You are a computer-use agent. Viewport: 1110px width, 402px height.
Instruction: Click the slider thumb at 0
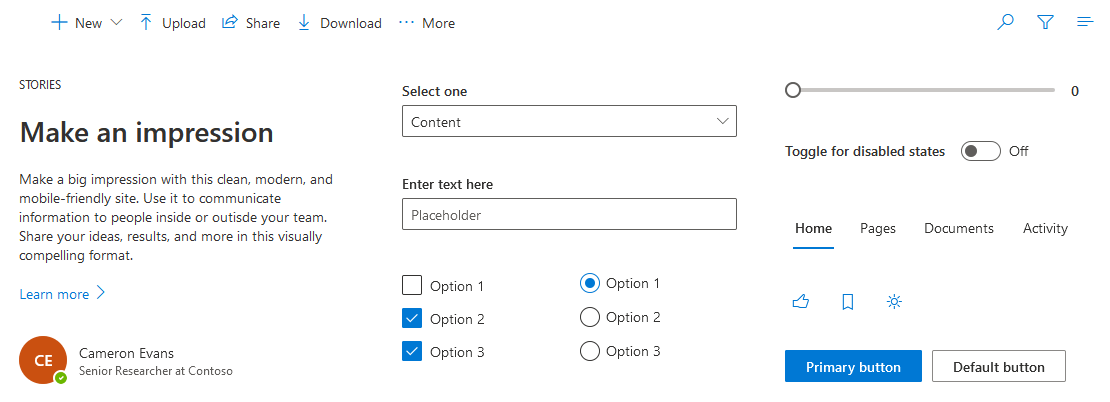point(793,90)
